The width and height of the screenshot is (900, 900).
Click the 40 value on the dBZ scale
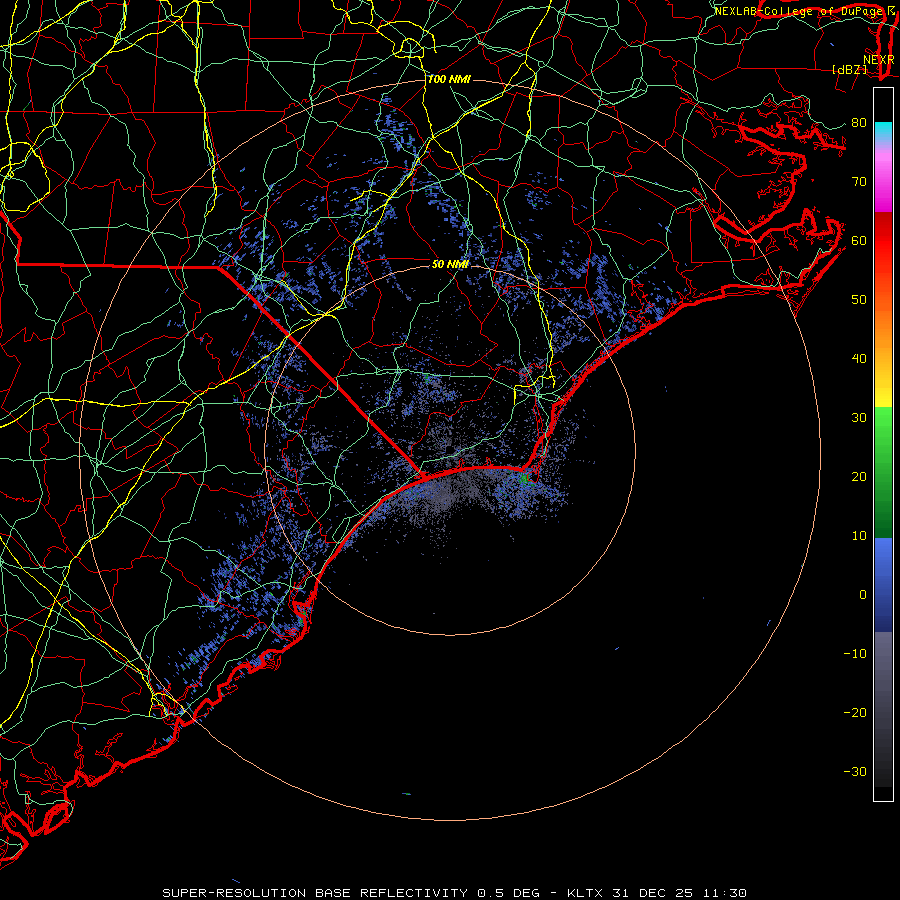(x=859, y=359)
